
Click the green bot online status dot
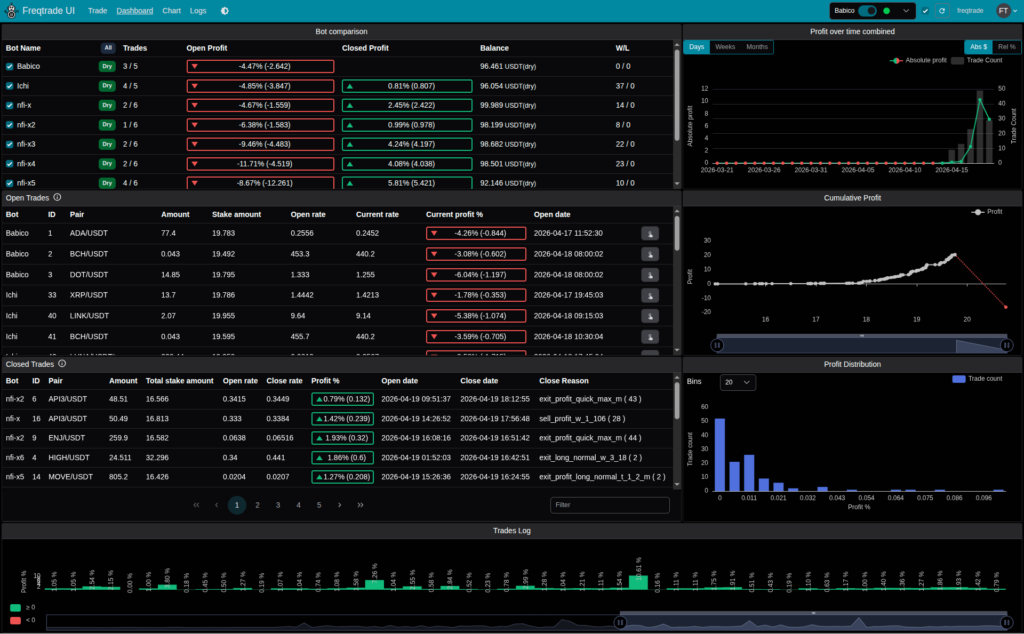click(x=886, y=11)
